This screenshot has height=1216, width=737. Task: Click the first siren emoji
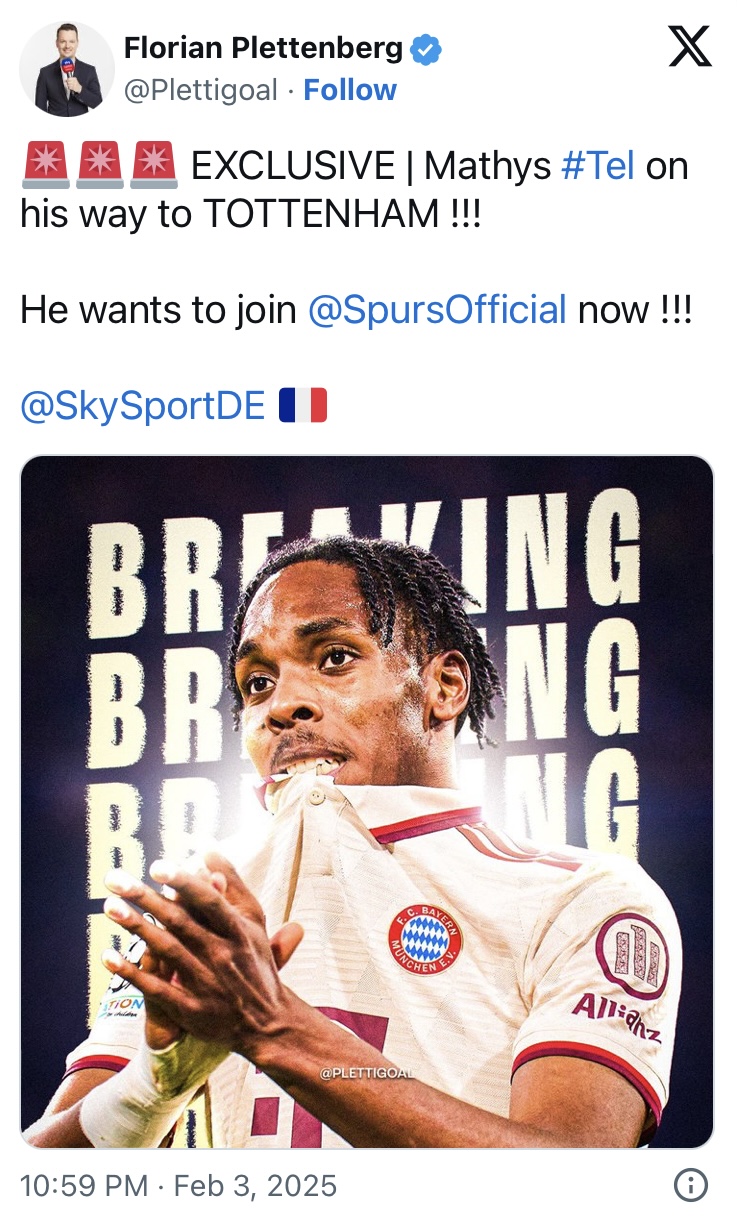pos(44,165)
